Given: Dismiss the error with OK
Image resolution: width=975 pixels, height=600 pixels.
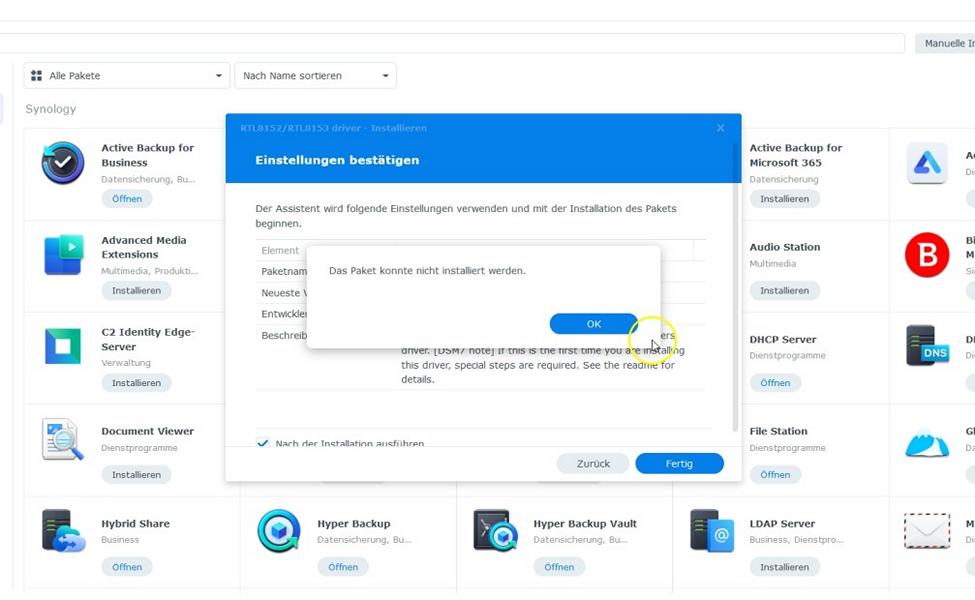Looking at the screenshot, I should coord(593,324).
